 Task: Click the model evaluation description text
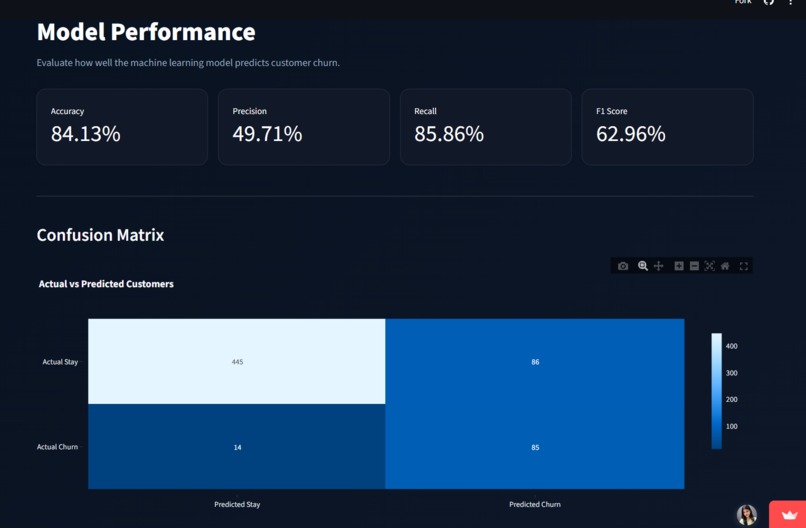(x=188, y=63)
